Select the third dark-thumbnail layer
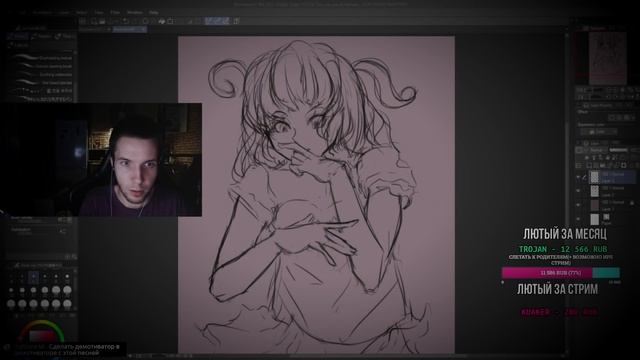 pos(612,205)
